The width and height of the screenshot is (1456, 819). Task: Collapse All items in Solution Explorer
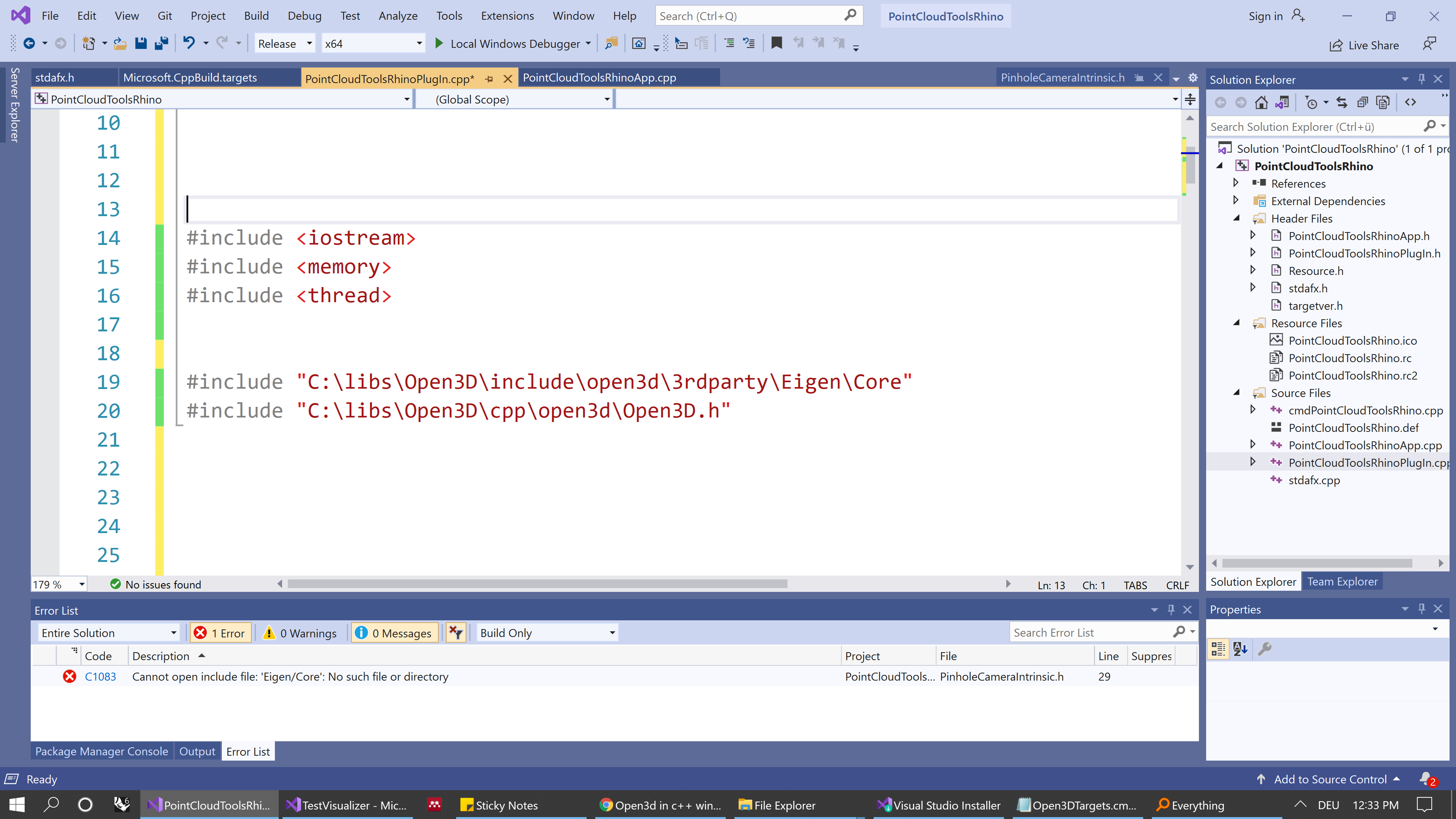1362,102
